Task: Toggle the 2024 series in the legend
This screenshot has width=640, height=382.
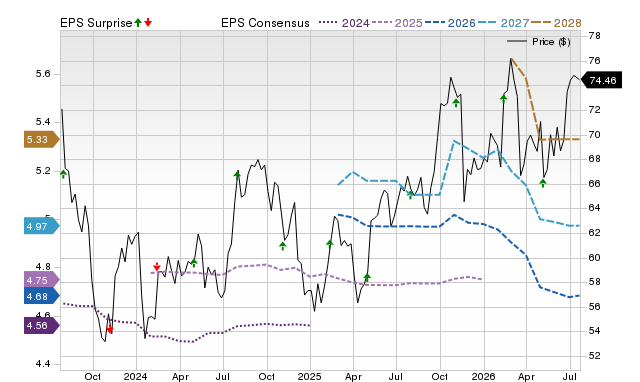Action: coord(344,23)
